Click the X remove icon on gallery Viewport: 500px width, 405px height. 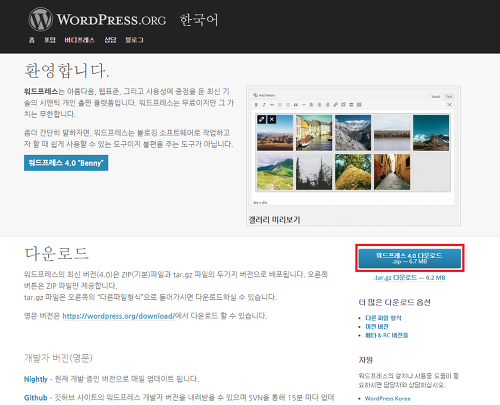click(x=272, y=119)
